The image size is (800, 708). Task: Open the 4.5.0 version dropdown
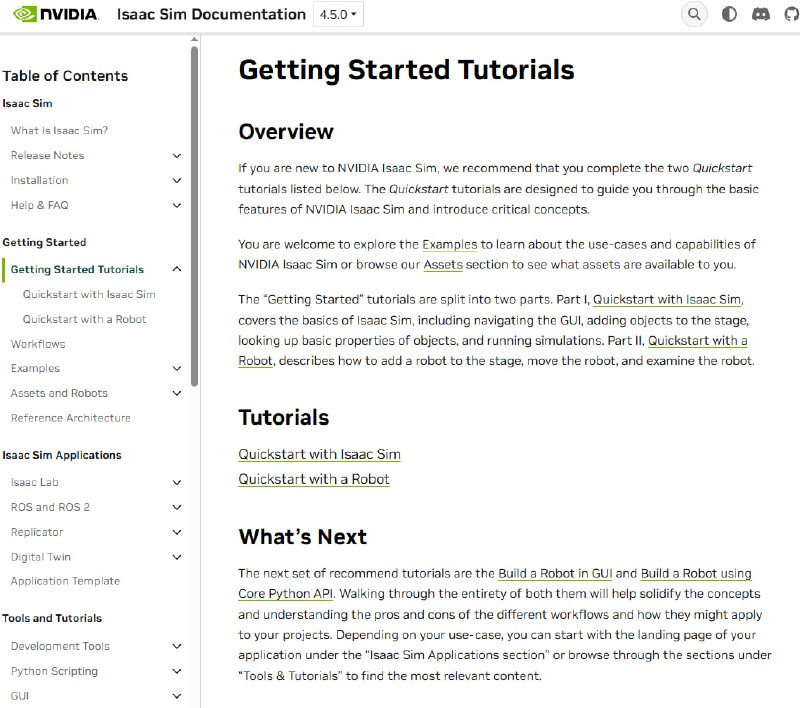[339, 14]
